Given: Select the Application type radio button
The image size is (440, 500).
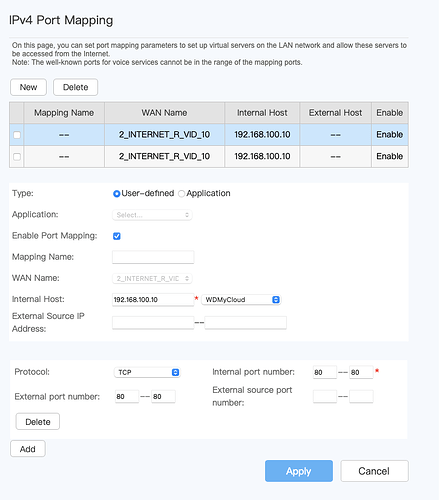Looking at the screenshot, I should click(181, 194).
